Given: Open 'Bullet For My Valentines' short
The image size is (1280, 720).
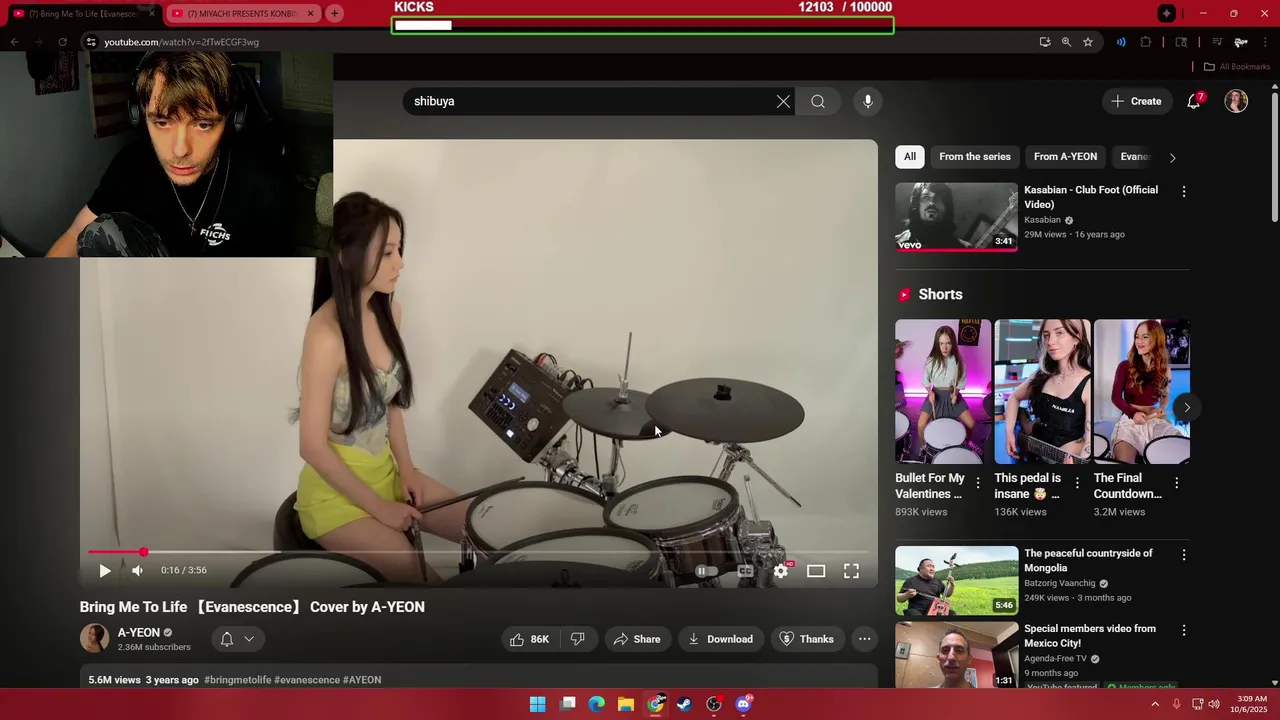Looking at the screenshot, I should (x=943, y=391).
